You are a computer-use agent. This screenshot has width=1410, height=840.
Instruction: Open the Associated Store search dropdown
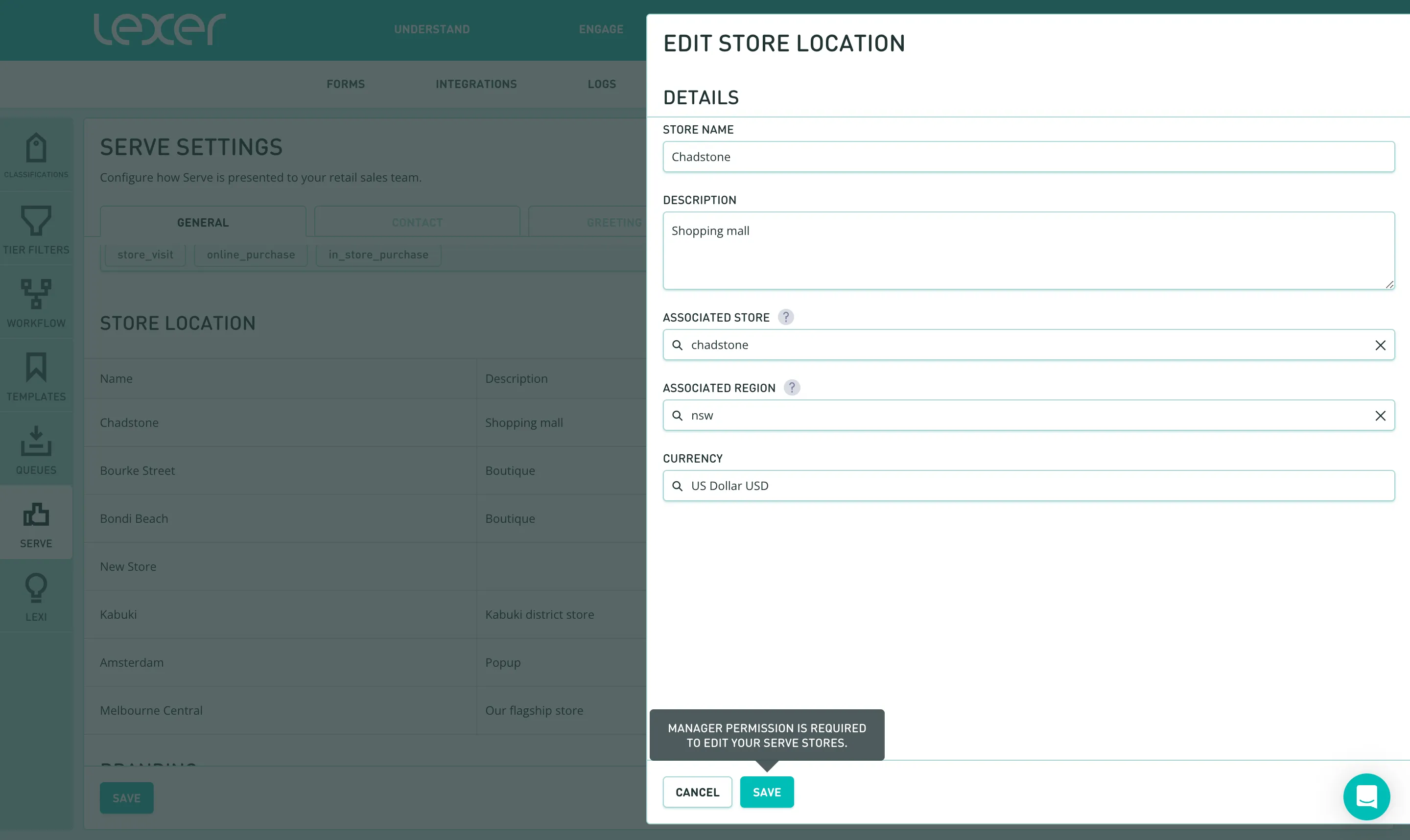point(1019,345)
